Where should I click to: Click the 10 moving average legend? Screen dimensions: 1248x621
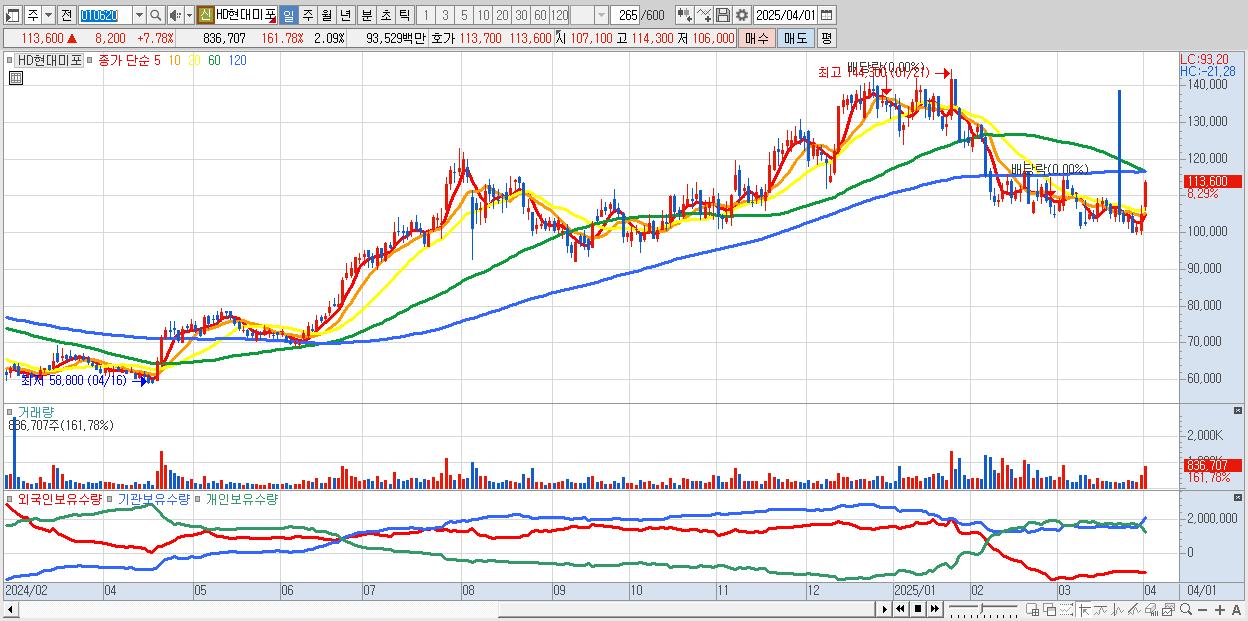tap(174, 60)
